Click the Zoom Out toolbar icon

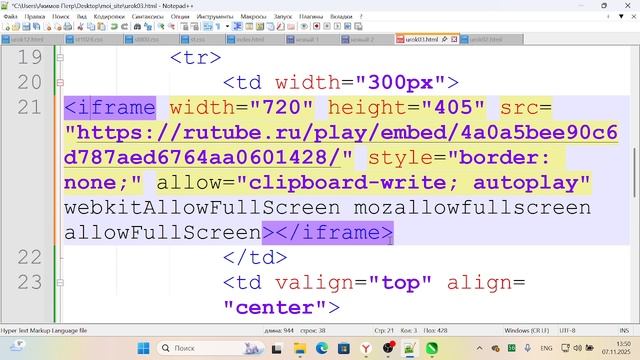click(x=172, y=27)
